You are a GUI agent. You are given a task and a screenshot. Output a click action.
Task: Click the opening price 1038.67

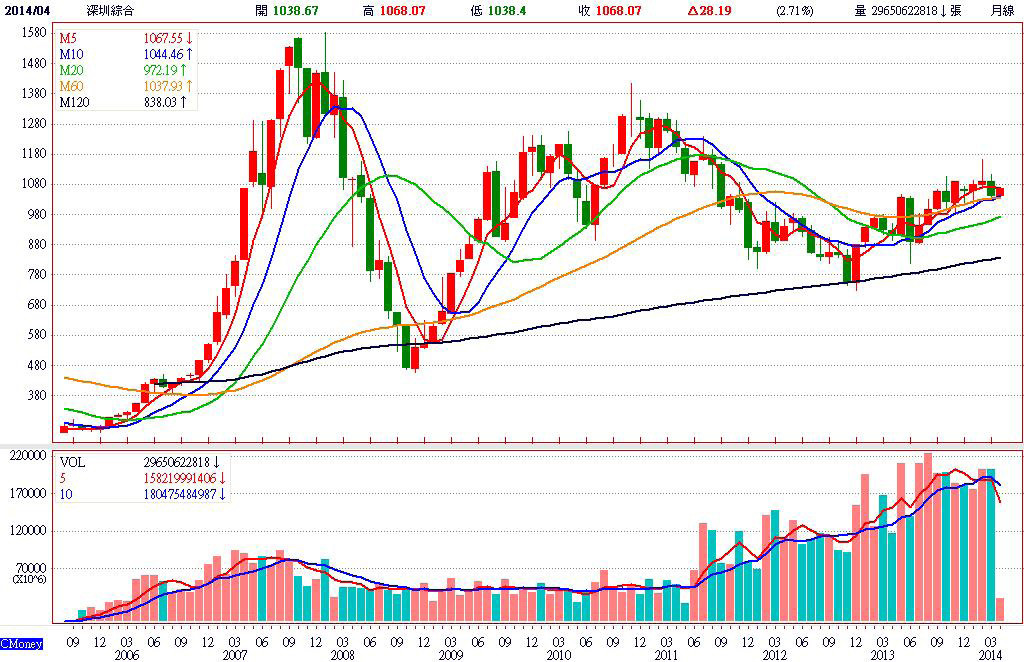point(295,11)
